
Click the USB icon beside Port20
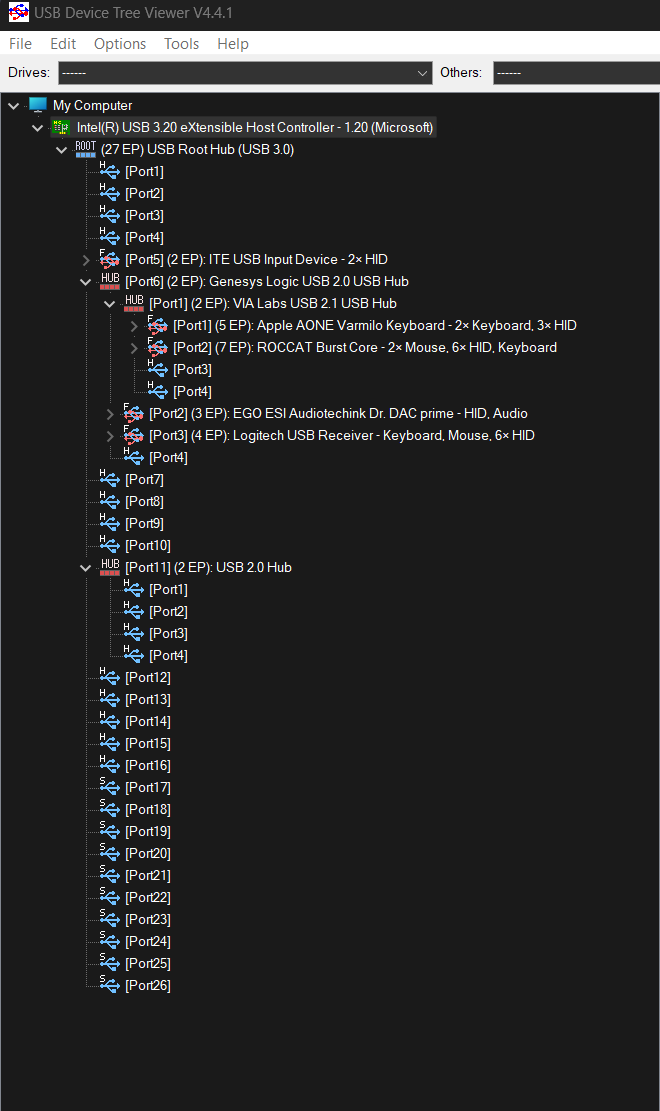(x=109, y=852)
